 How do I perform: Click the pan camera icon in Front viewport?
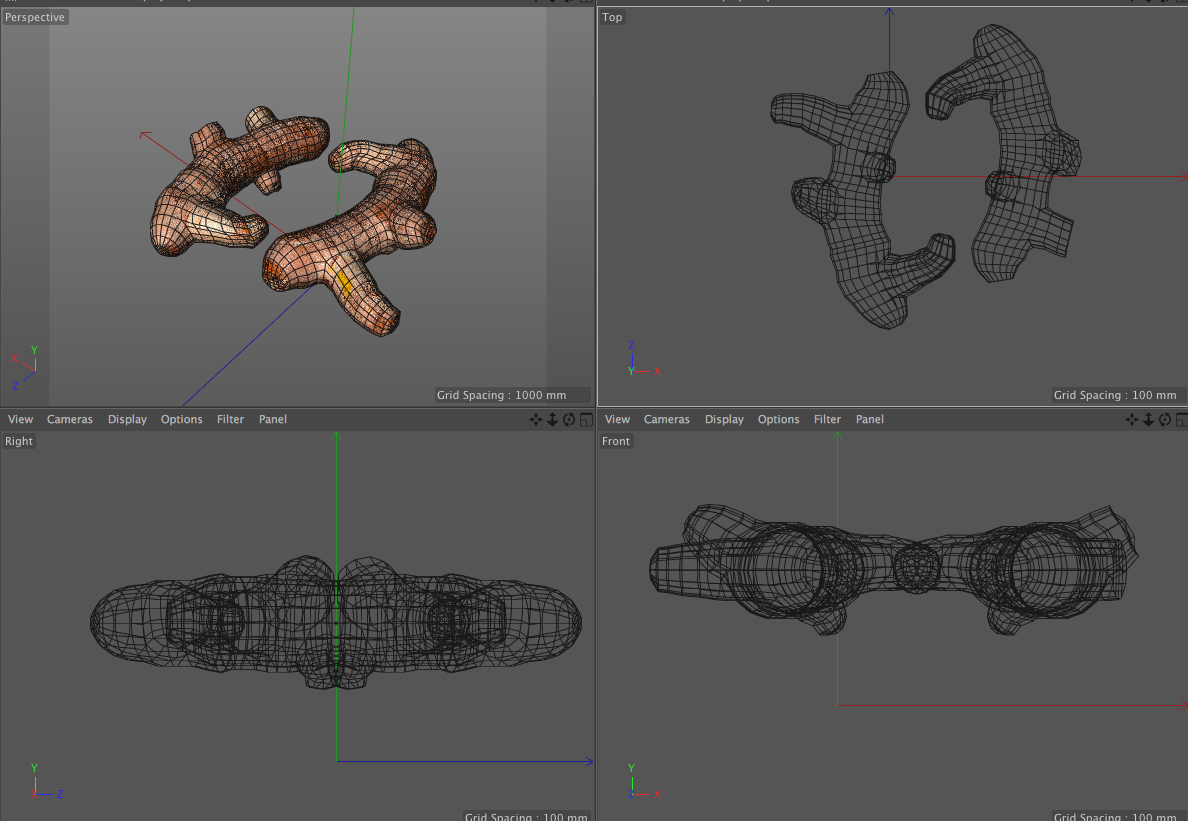point(1133,420)
